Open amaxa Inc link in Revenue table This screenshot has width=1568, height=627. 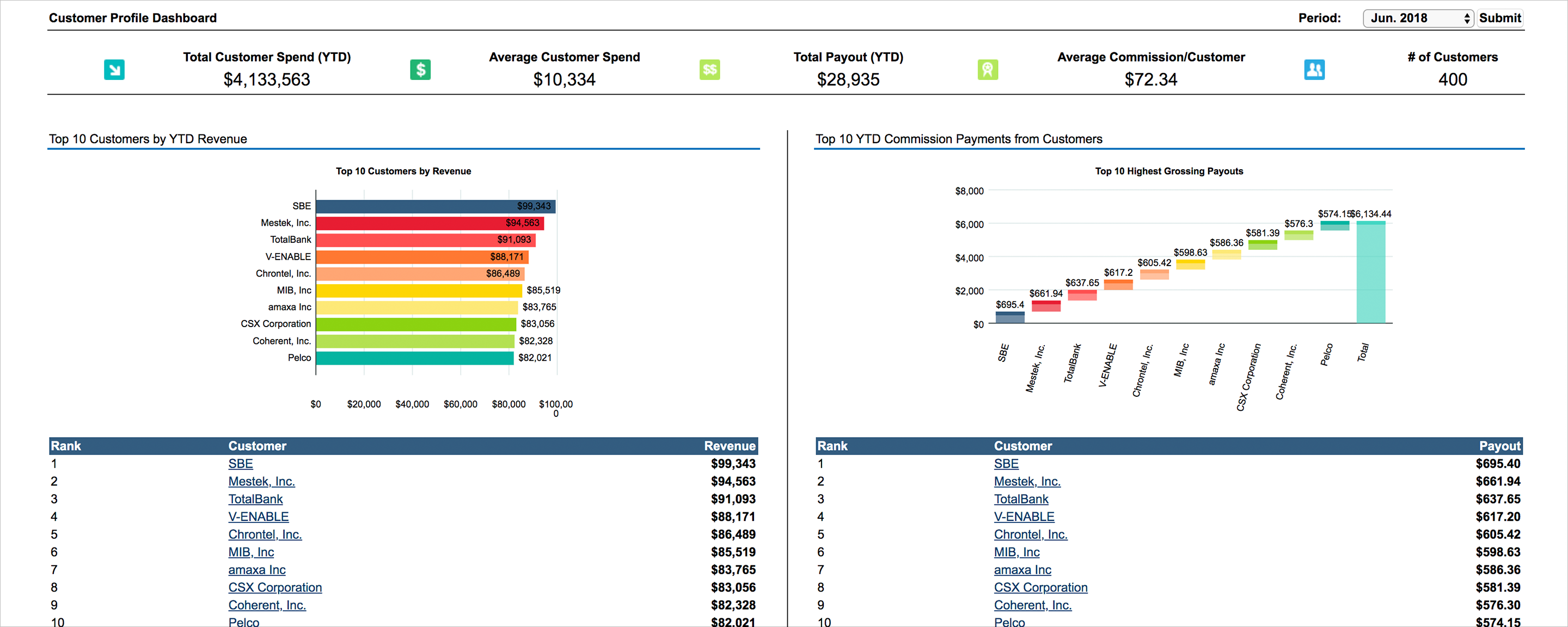click(257, 570)
